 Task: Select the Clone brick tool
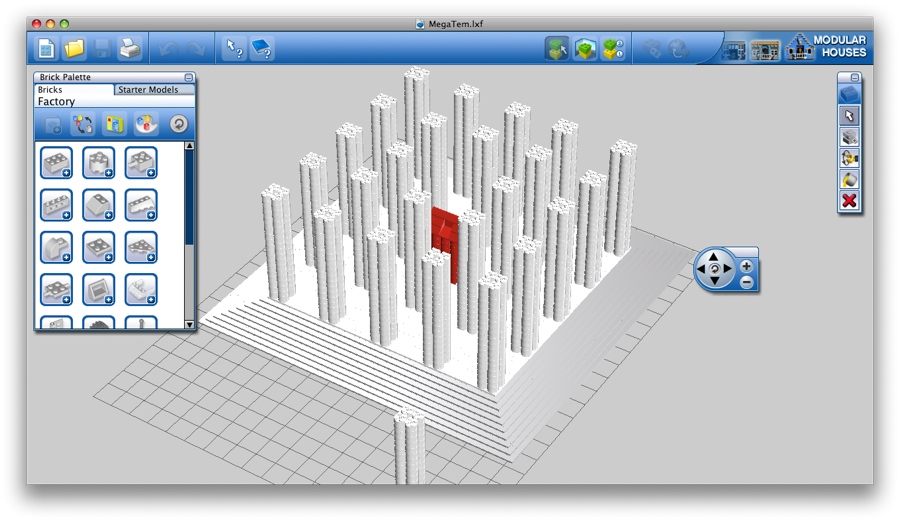tap(849, 137)
